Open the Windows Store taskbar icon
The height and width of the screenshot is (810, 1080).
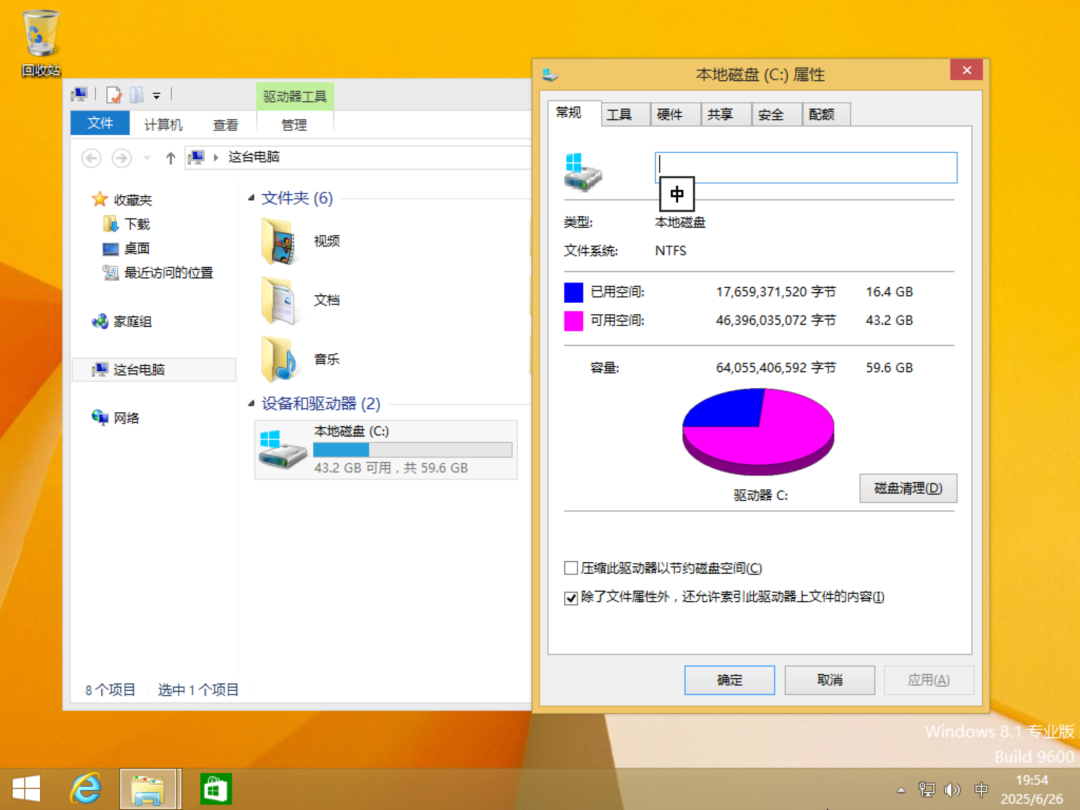[x=216, y=789]
